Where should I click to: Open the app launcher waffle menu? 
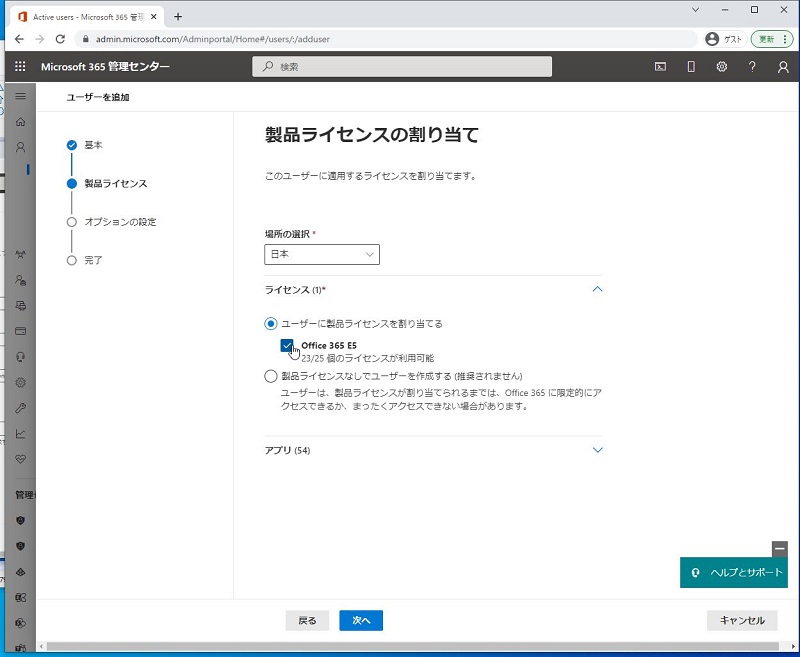(20, 66)
